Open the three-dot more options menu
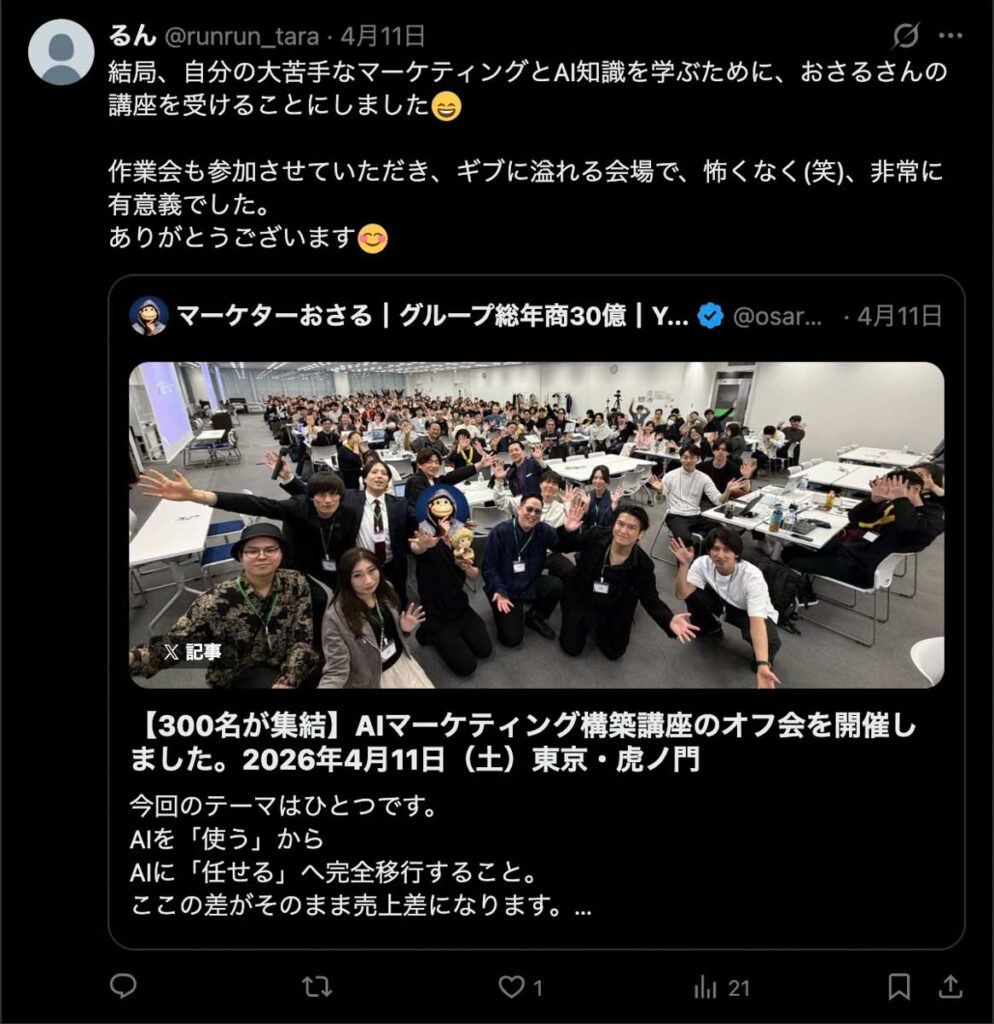 [x=950, y=36]
